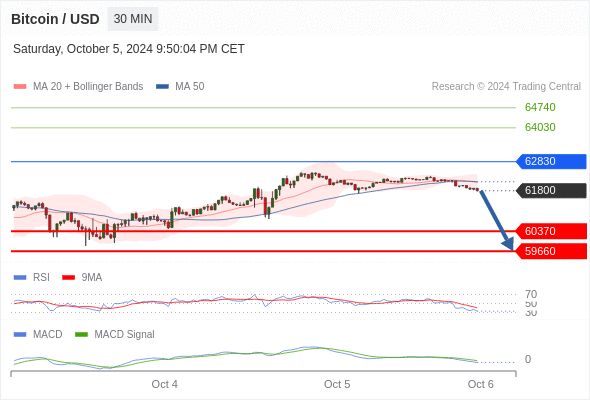Click the blue downward forecast arrow head
Viewport: 590px width, 400px height.
tap(508, 244)
